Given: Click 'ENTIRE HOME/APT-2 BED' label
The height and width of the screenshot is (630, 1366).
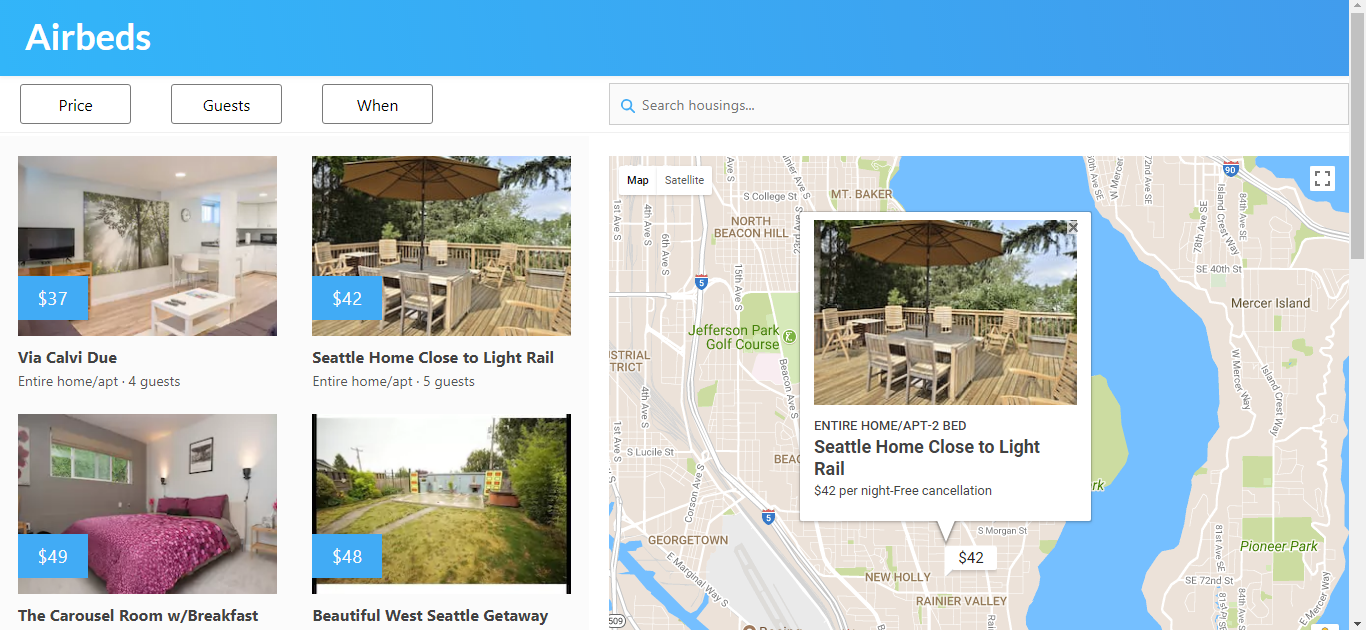Looking at the screenshot, I should coord(890,426).
